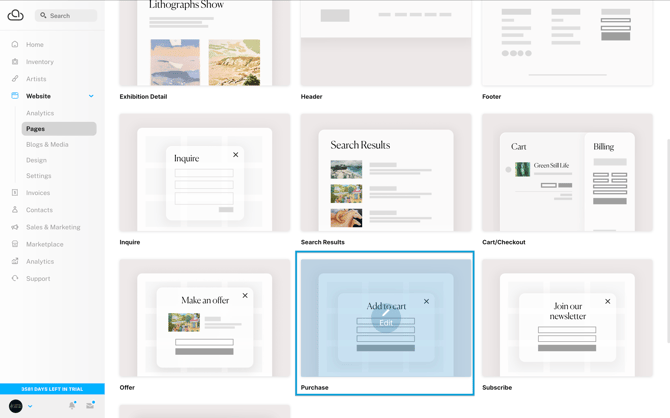Screen dimensions: 670x418
Task: Open the Sales & Marketing megaphone icon
Action: click(x=15, y=227)
